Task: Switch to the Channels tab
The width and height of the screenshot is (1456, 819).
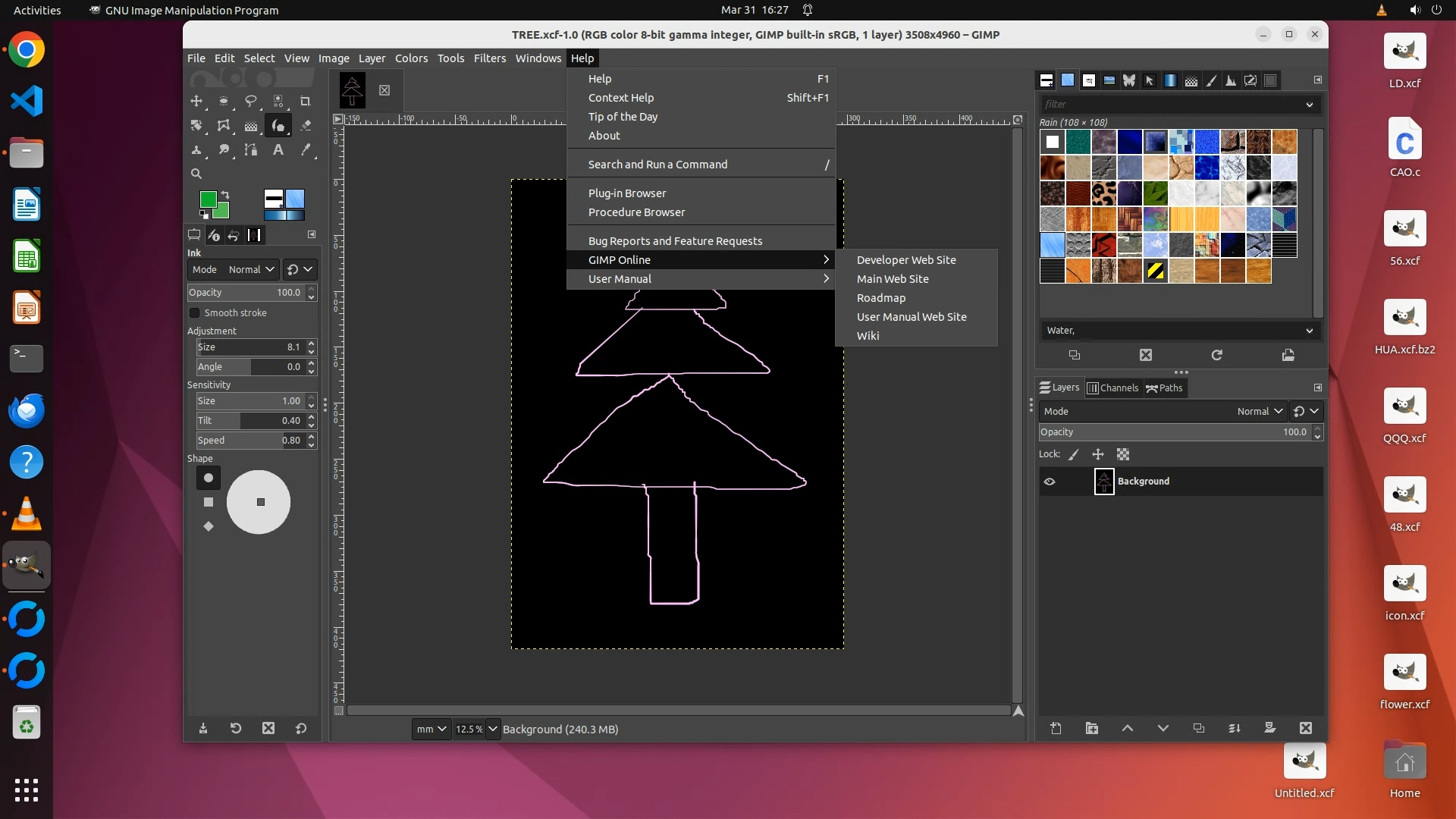Action: point(1112,388)
